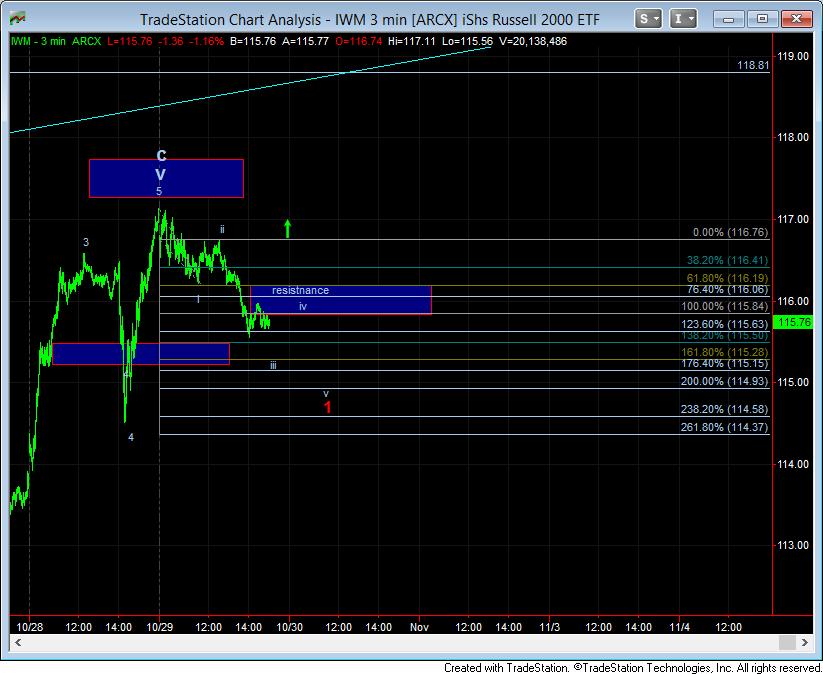Click the 238.20% (114.58) Fibonacci label
This screenshot has height=674, width=823.
[724, 409]
